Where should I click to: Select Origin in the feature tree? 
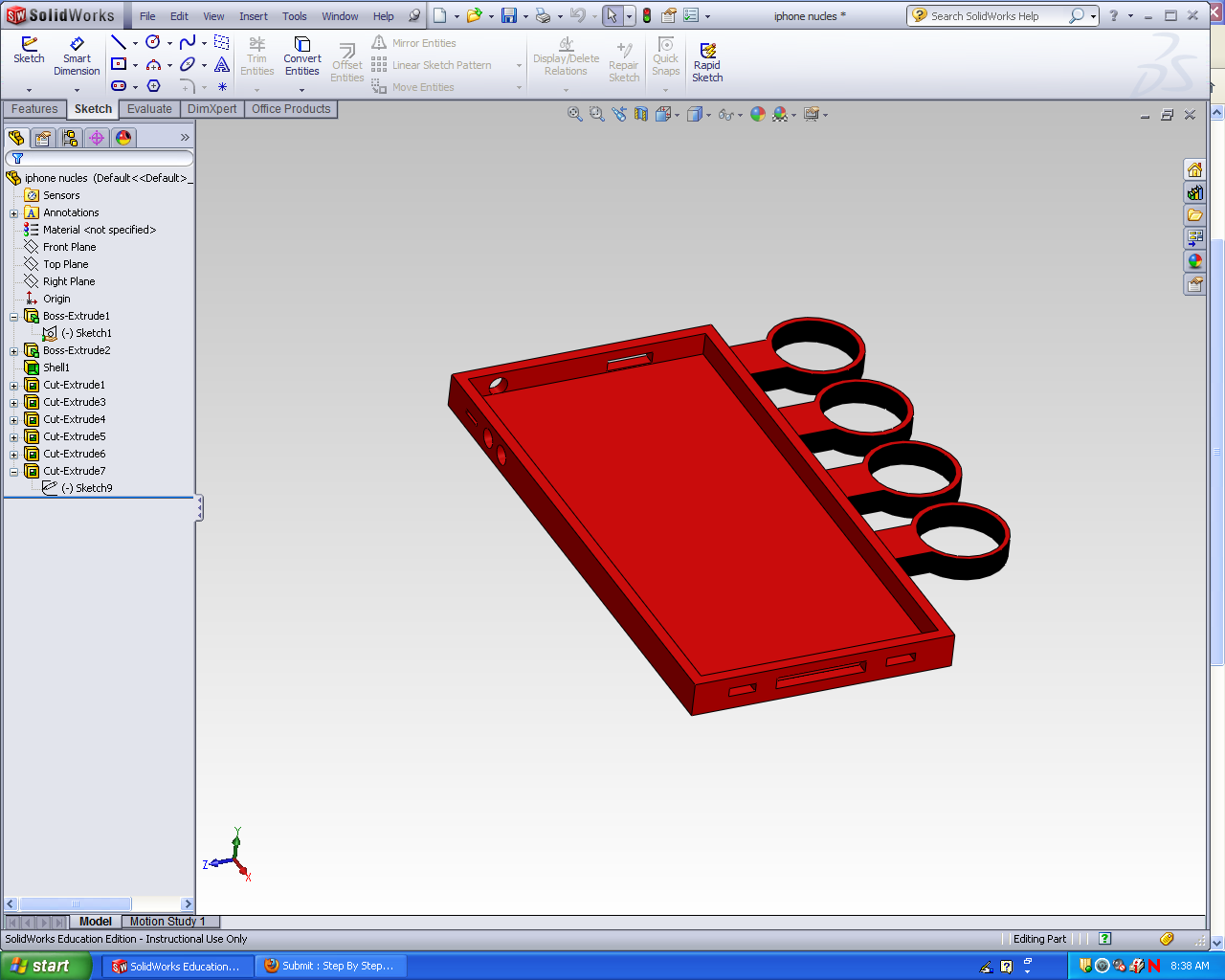pyautogui.click(x=56, y=299)
